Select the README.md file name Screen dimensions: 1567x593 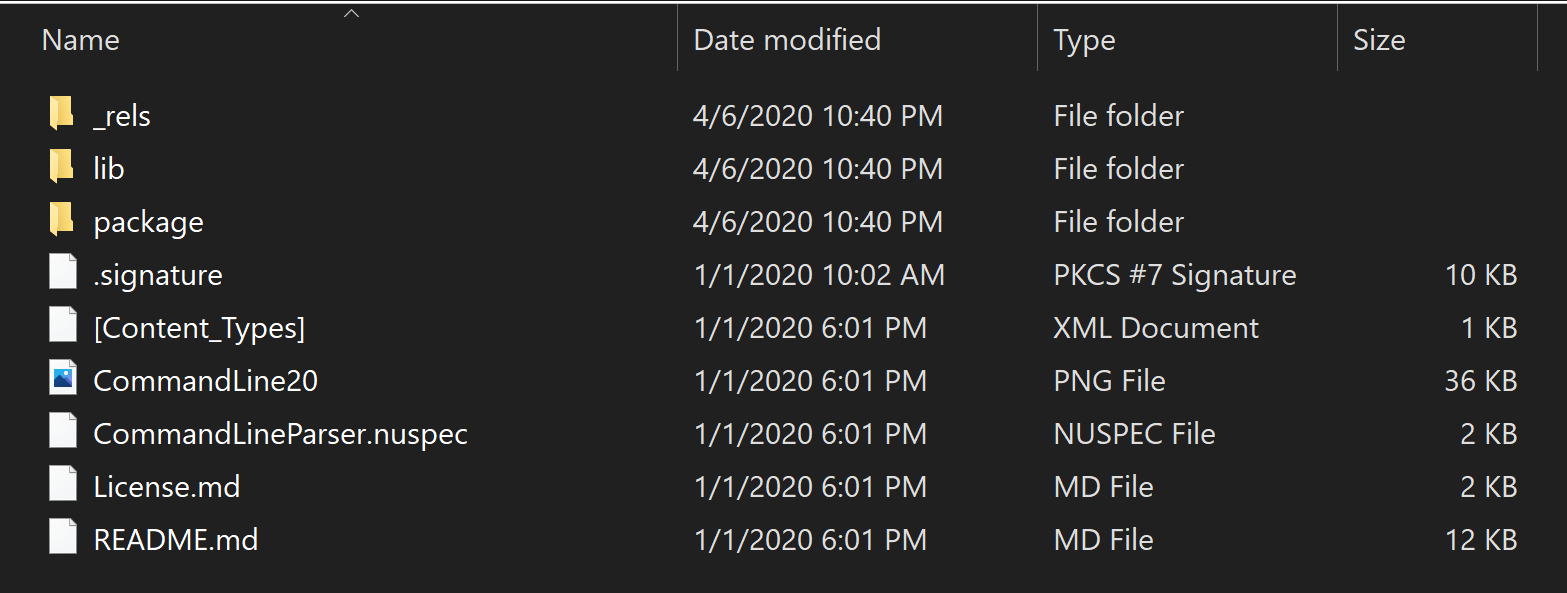click(x=174, y=538)
